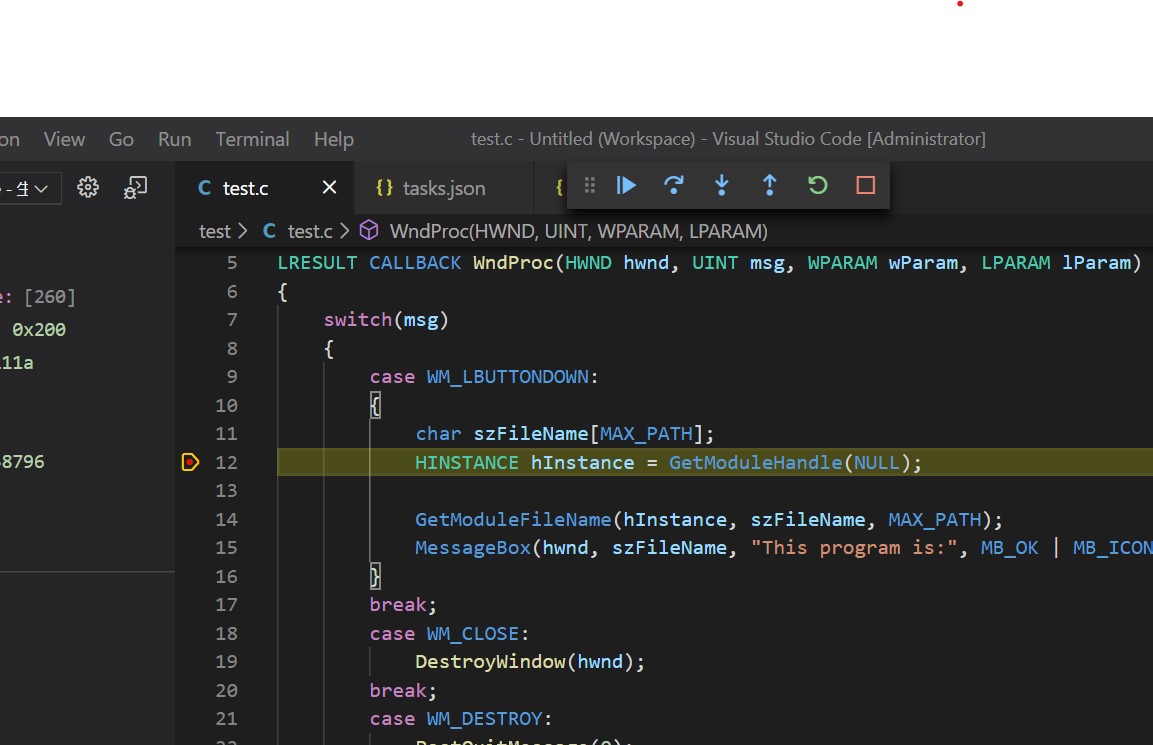1153x745 pixels.
Task: Open the Run menu
Action: click(x=174, y=139)
